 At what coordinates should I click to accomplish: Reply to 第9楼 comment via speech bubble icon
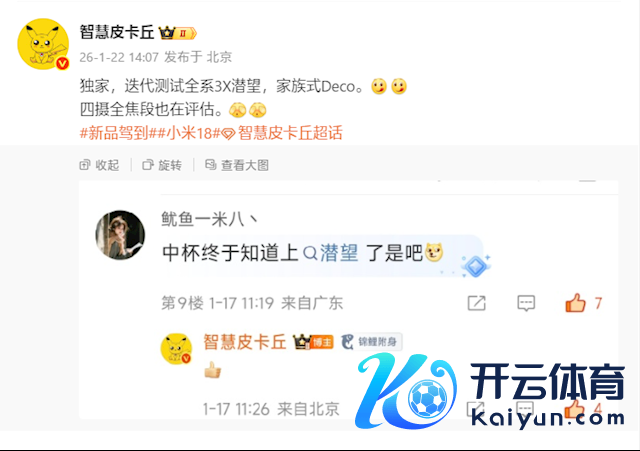tap(526, 303)
